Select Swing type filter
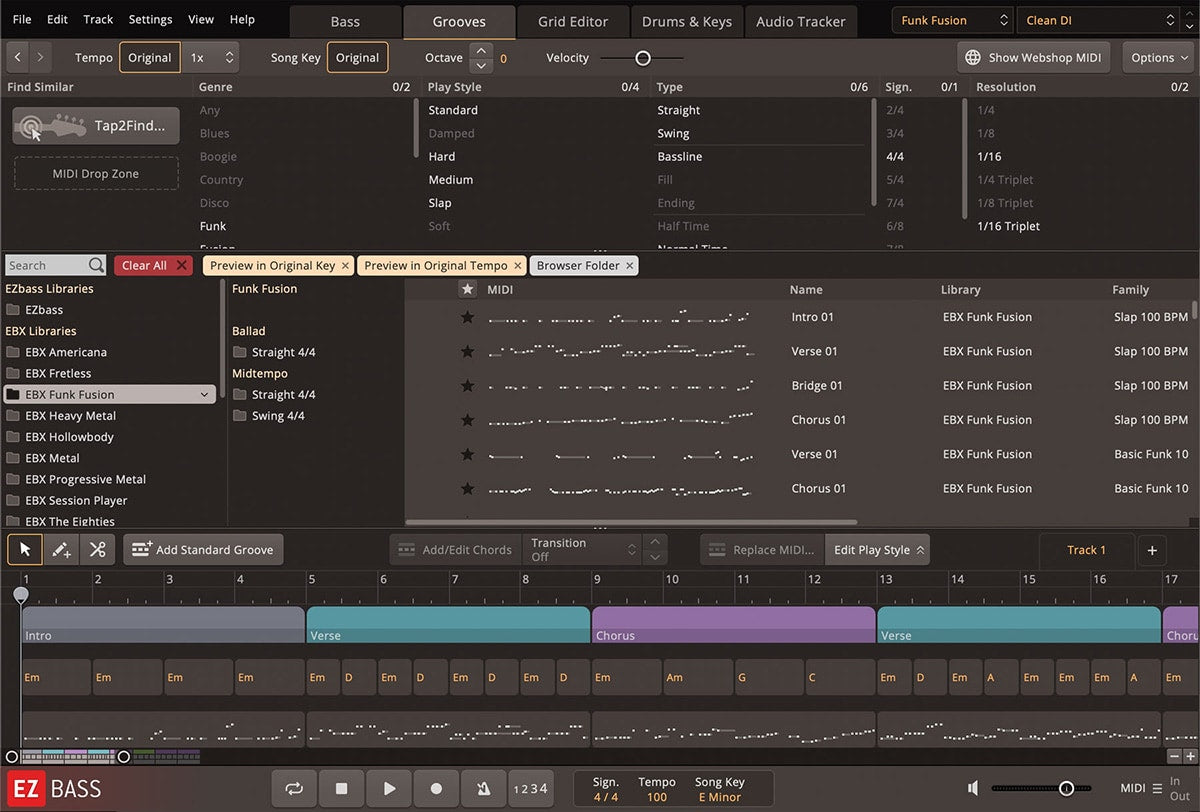1200x812 pixels. pos(673,134)
